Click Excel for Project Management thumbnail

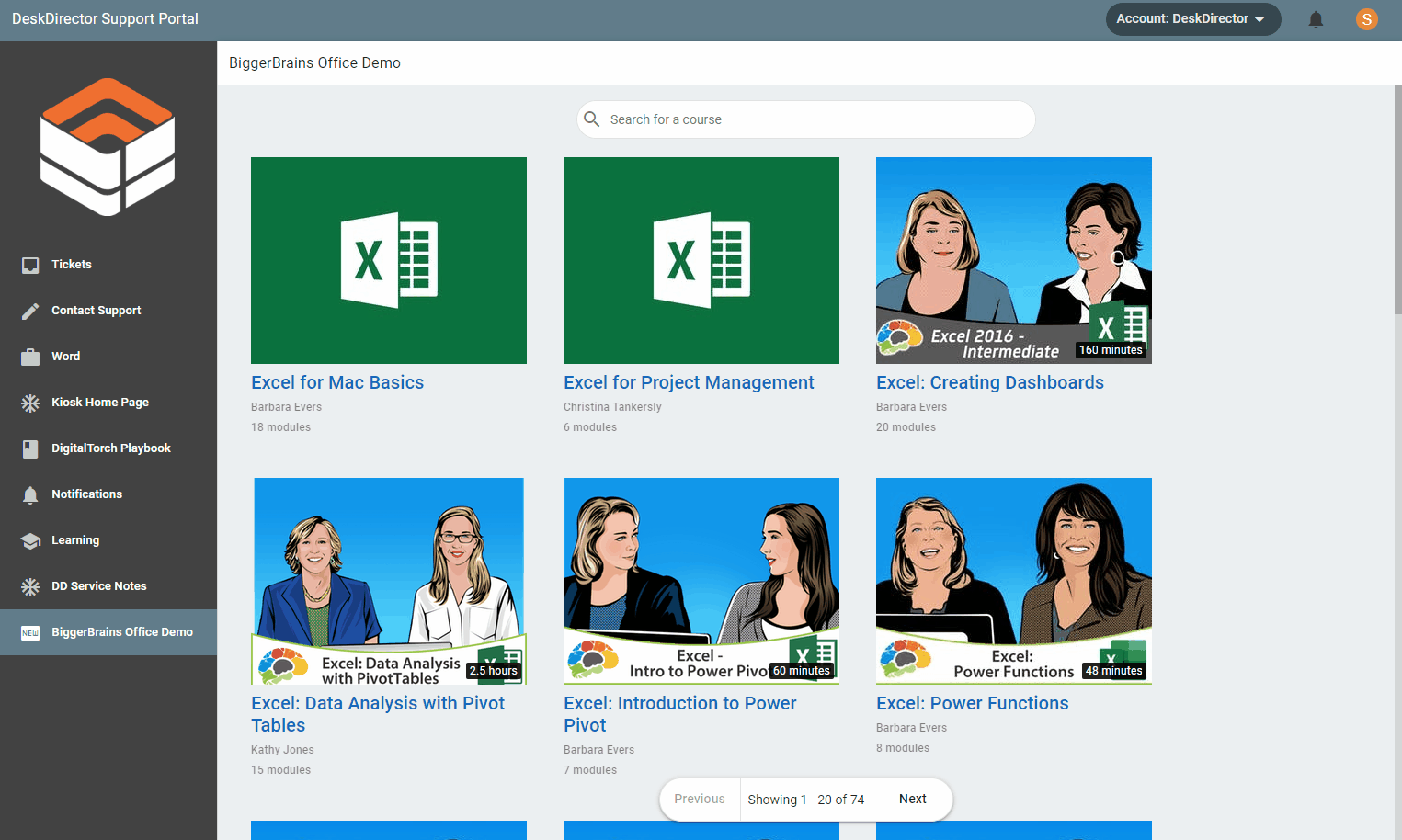pos(701,260)
